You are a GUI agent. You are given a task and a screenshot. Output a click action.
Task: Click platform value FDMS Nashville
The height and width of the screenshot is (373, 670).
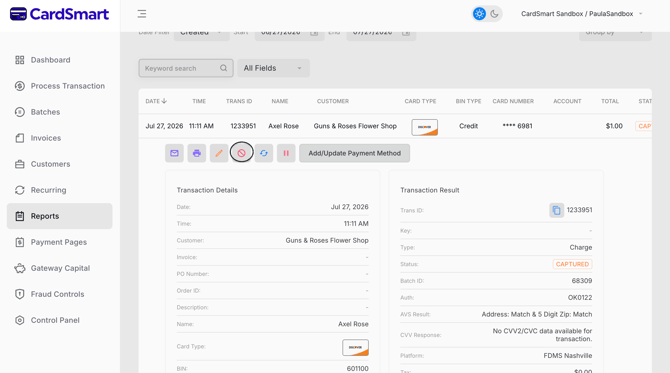pos(567,355)
